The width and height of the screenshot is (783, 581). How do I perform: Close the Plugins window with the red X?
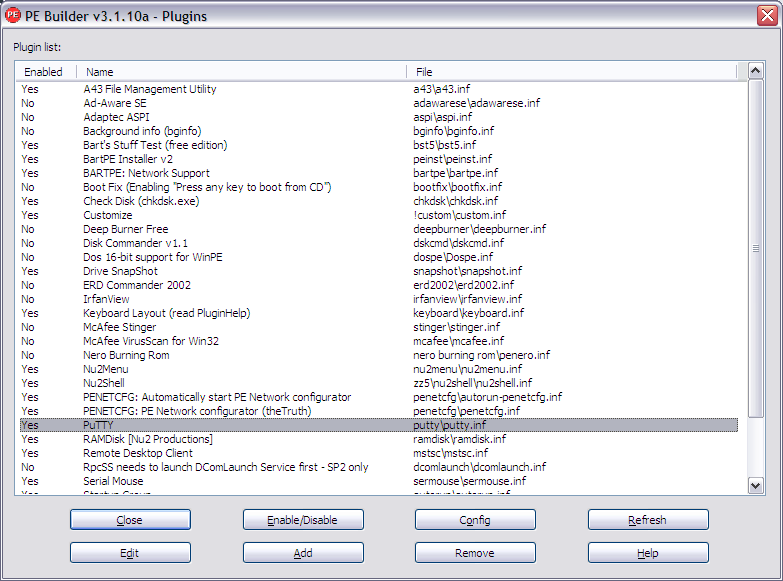[x=767, y=15]
